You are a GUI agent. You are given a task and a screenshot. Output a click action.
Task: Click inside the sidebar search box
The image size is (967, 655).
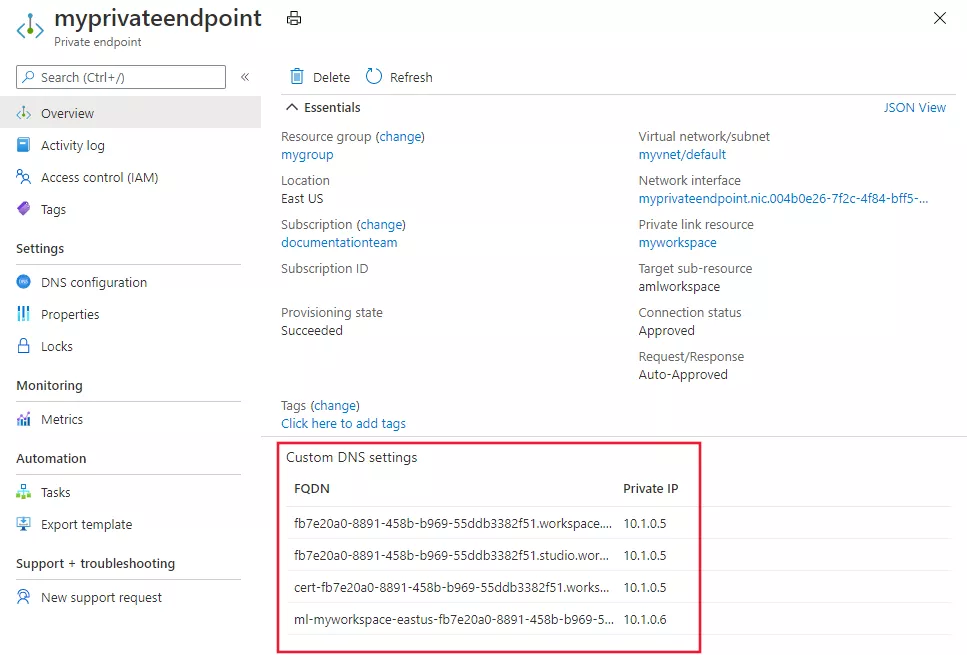pos(120,76)
